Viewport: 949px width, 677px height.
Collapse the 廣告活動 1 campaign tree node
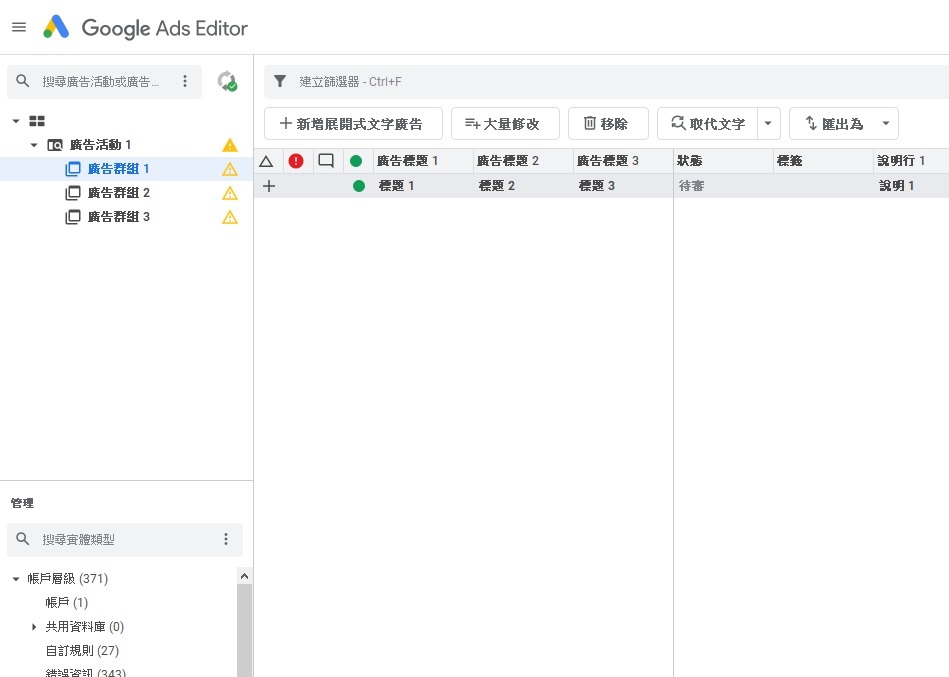34,145
